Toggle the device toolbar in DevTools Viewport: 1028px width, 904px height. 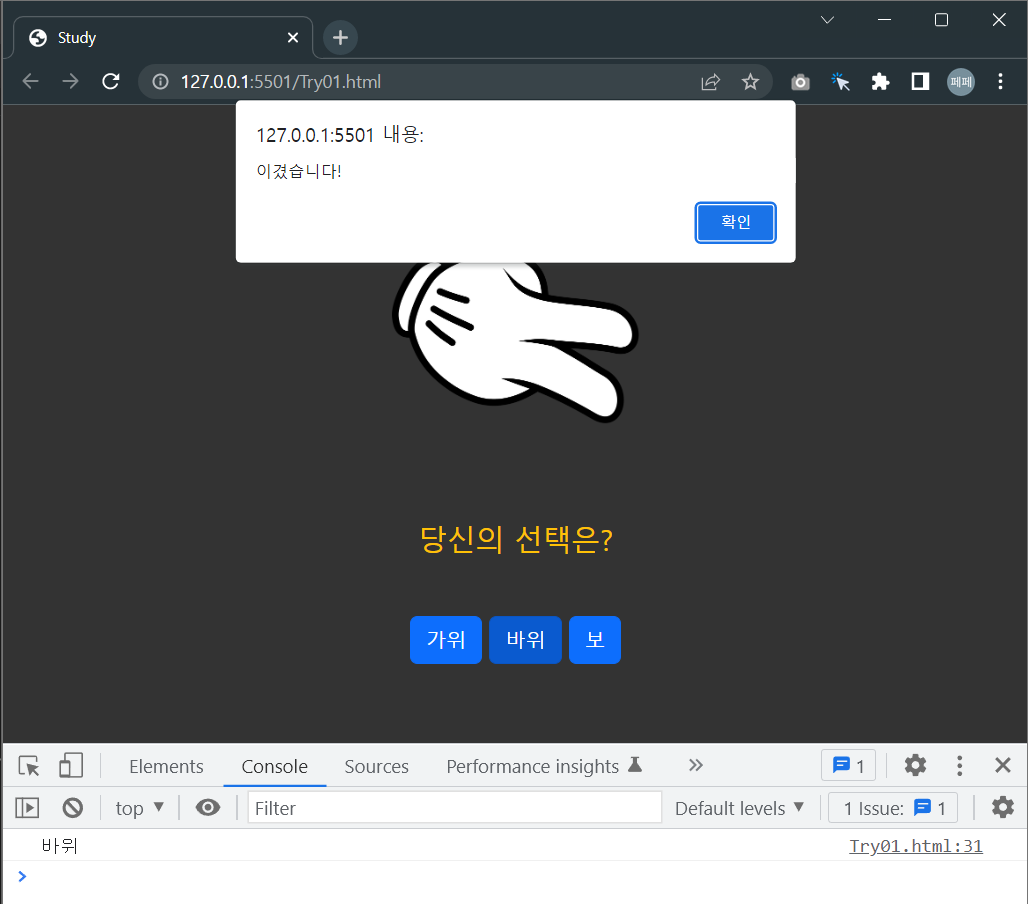pos(70,765)
